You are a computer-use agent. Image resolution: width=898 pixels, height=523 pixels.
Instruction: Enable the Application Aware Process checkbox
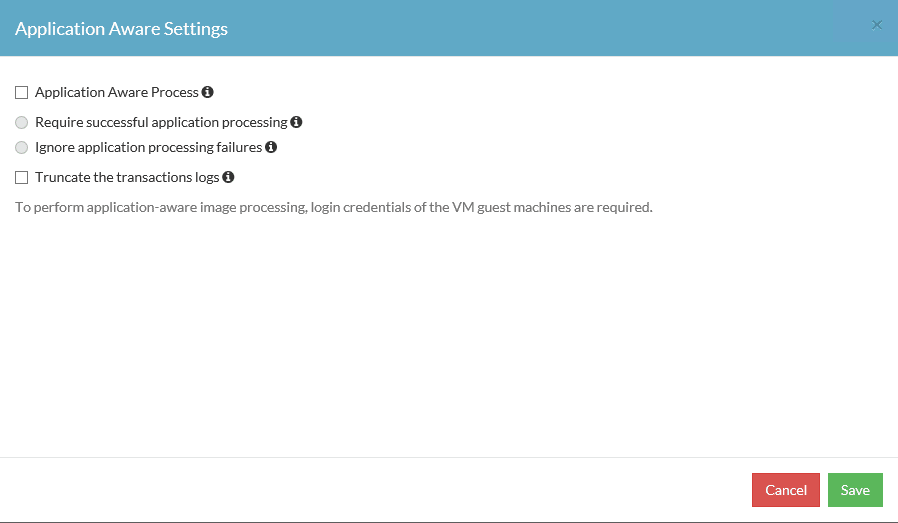[22, 93]
